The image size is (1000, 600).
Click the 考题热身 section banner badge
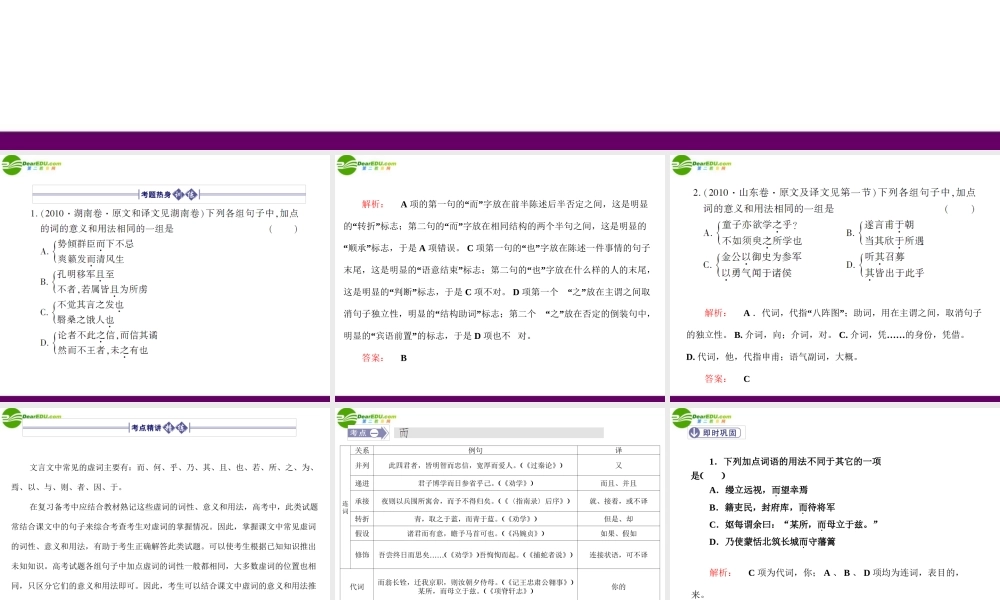point(169,194)
